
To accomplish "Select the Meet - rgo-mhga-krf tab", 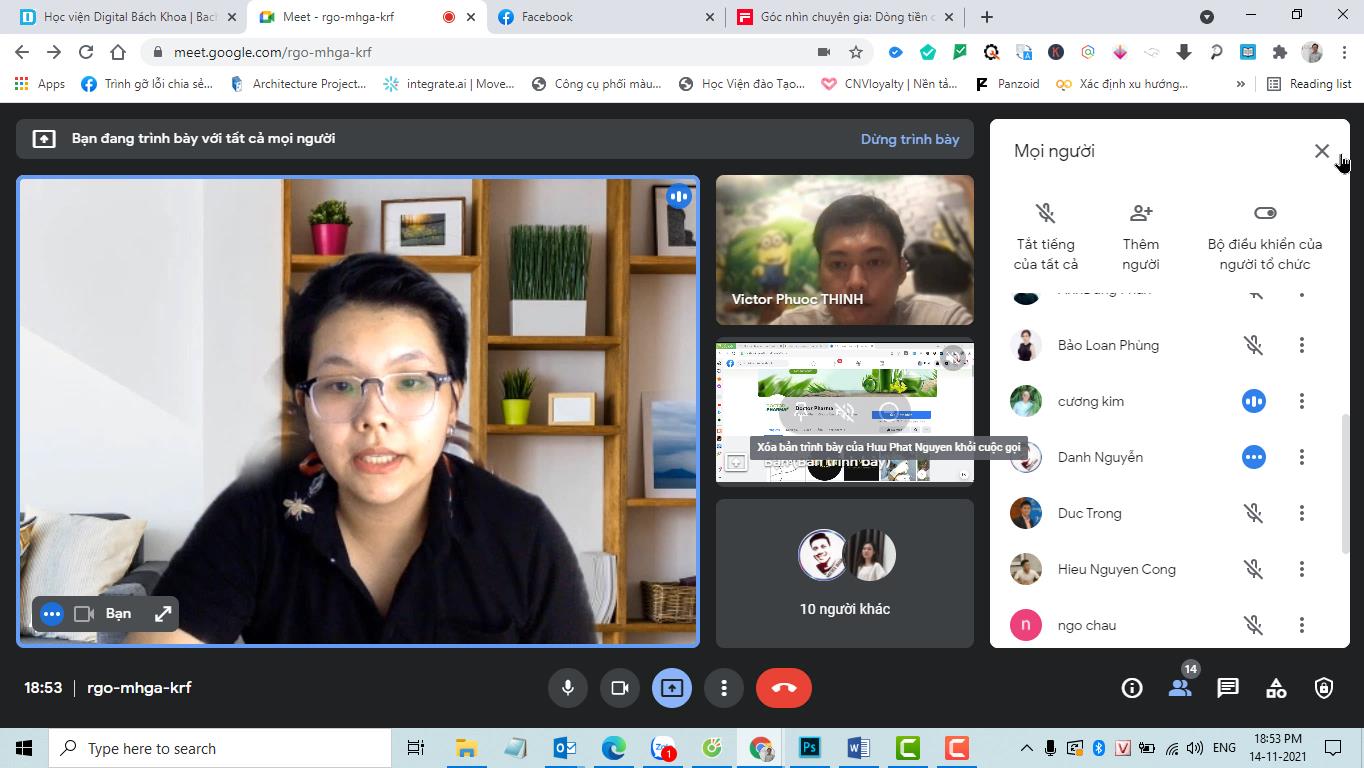I will [x=368, y=17].
